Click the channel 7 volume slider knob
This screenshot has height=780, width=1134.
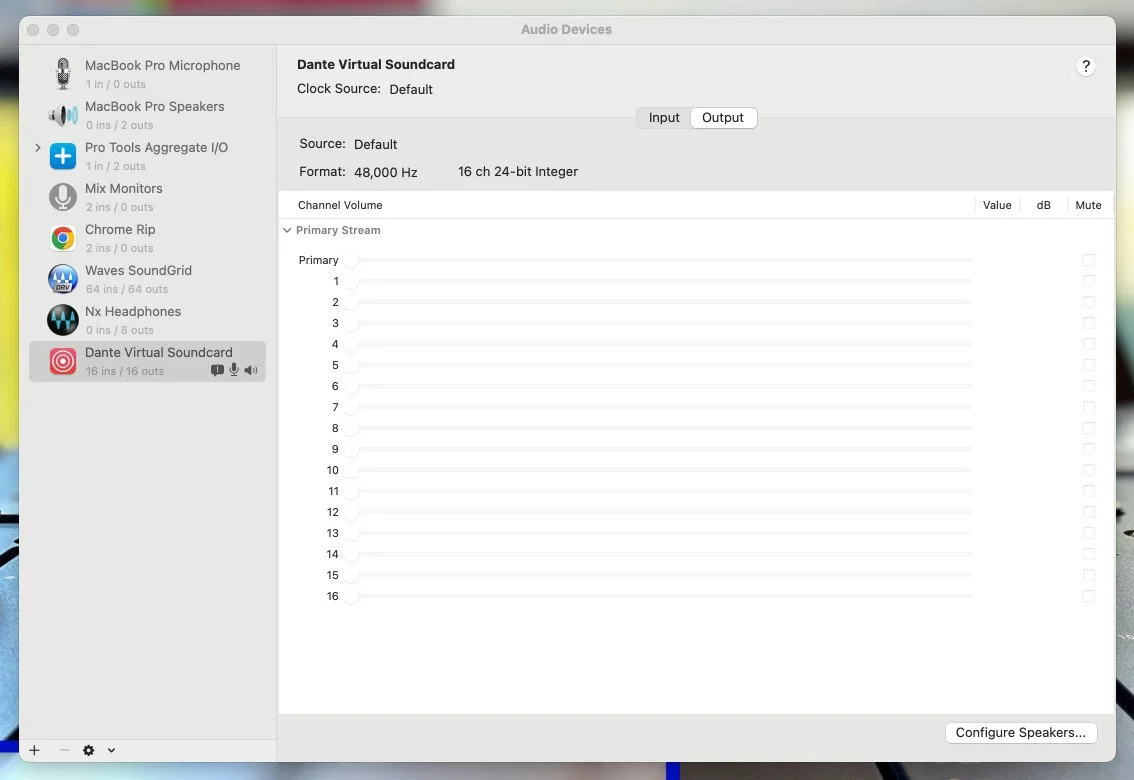[x=351, y=407]
